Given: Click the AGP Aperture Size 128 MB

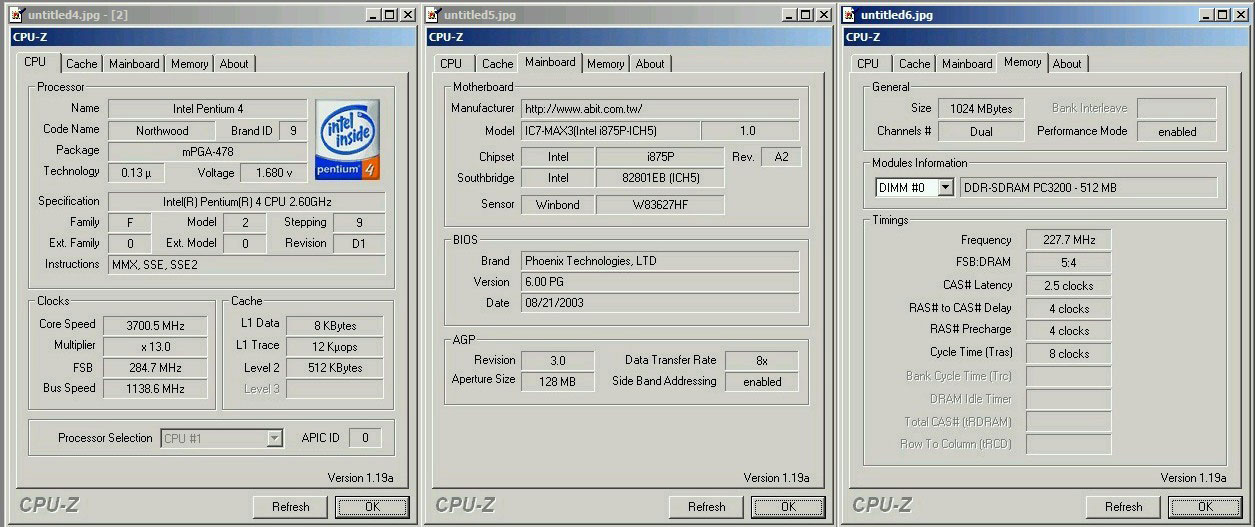Looking at the screenshot, I should tap(557, 382).
